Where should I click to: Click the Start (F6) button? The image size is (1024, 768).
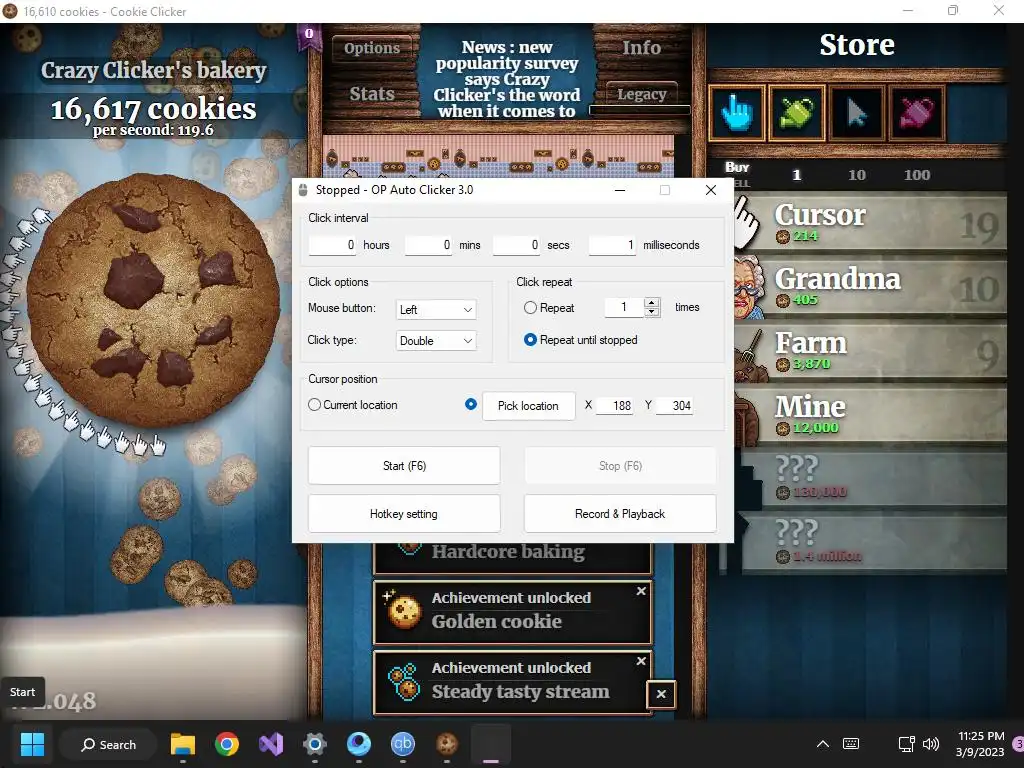tap(404, 466)
